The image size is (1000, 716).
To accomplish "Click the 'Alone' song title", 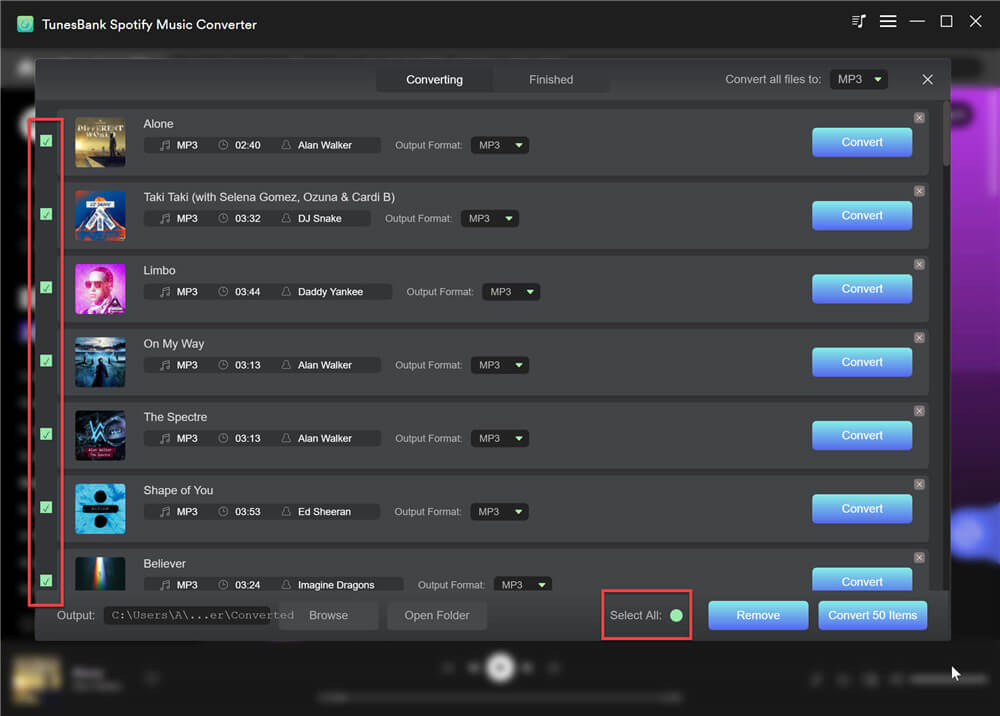I will [158, 124].
